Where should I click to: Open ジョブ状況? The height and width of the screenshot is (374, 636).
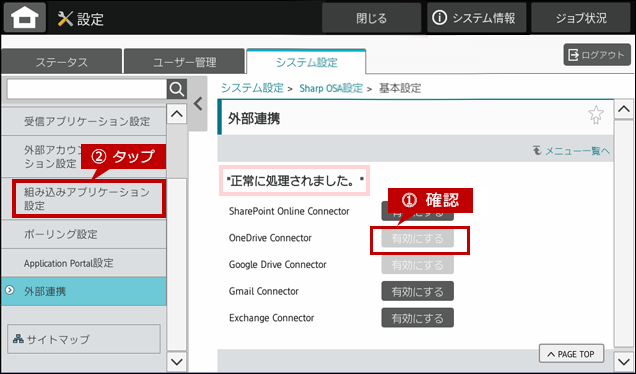pyautogui.click(x=581, y=18)
